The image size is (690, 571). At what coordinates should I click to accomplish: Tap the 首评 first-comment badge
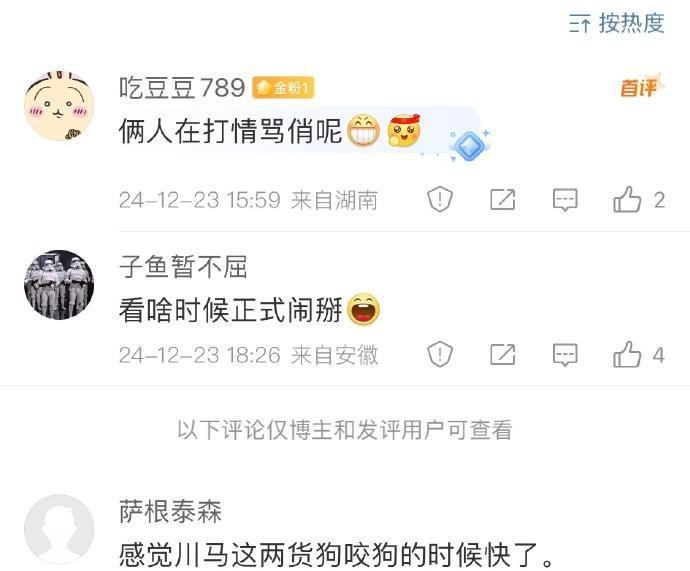coord(642,86)
